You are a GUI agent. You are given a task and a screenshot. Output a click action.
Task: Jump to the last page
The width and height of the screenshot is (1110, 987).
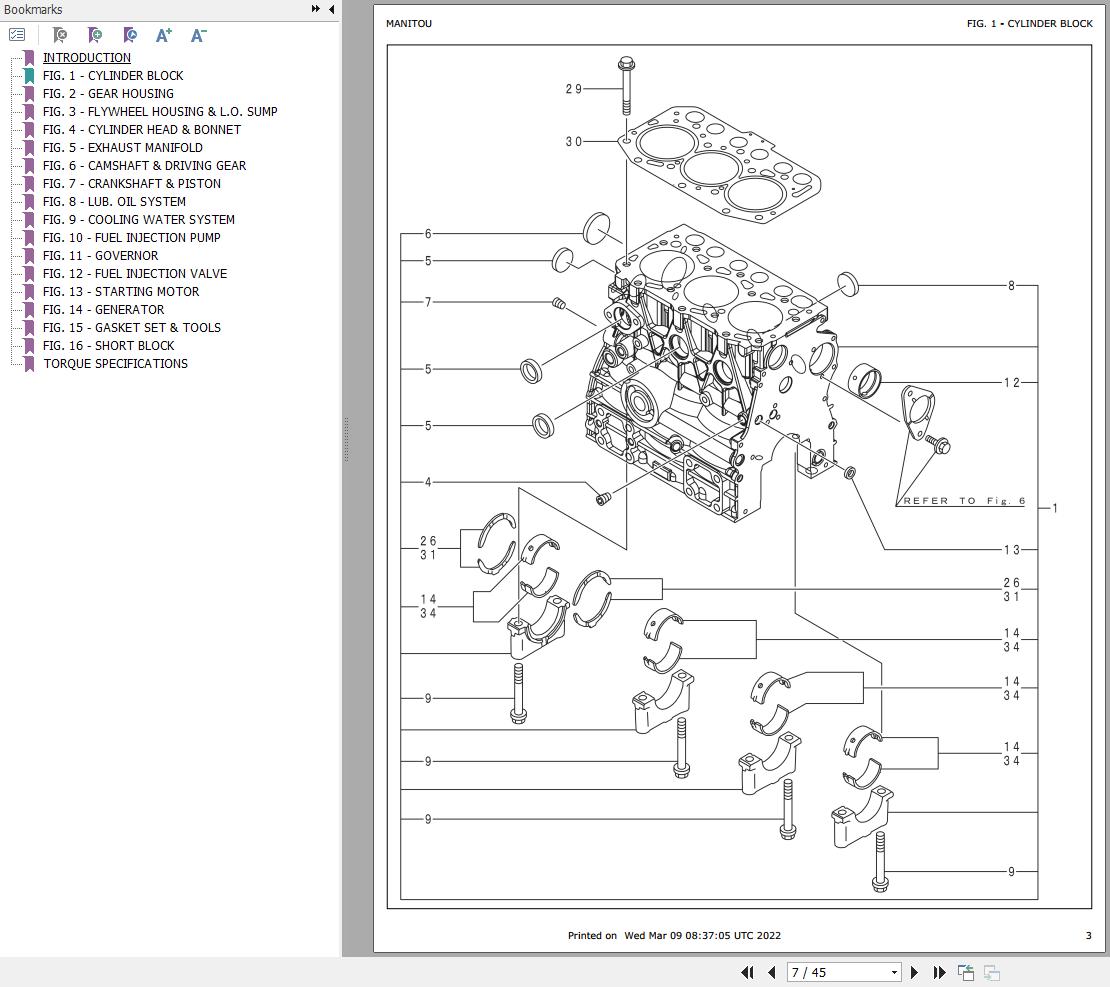[939, 972]
